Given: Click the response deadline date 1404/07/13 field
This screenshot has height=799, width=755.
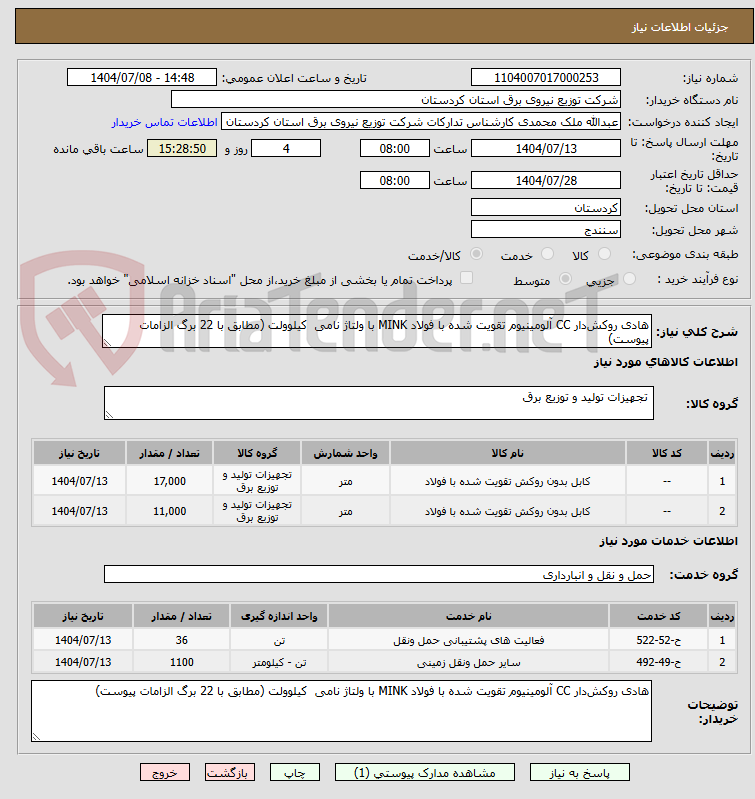Looking at the screenshot, I should pyautogui.click(x=546, y=148).
